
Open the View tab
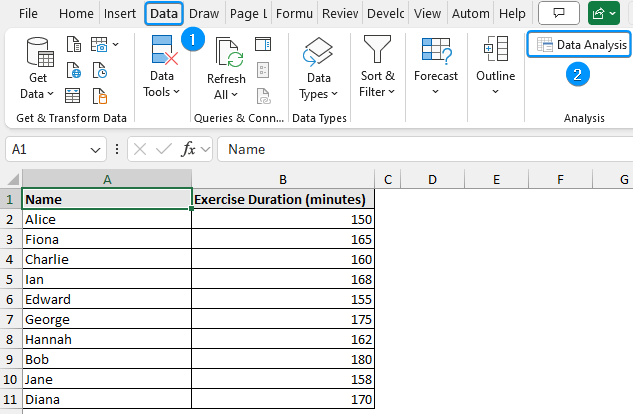[427, 14]
